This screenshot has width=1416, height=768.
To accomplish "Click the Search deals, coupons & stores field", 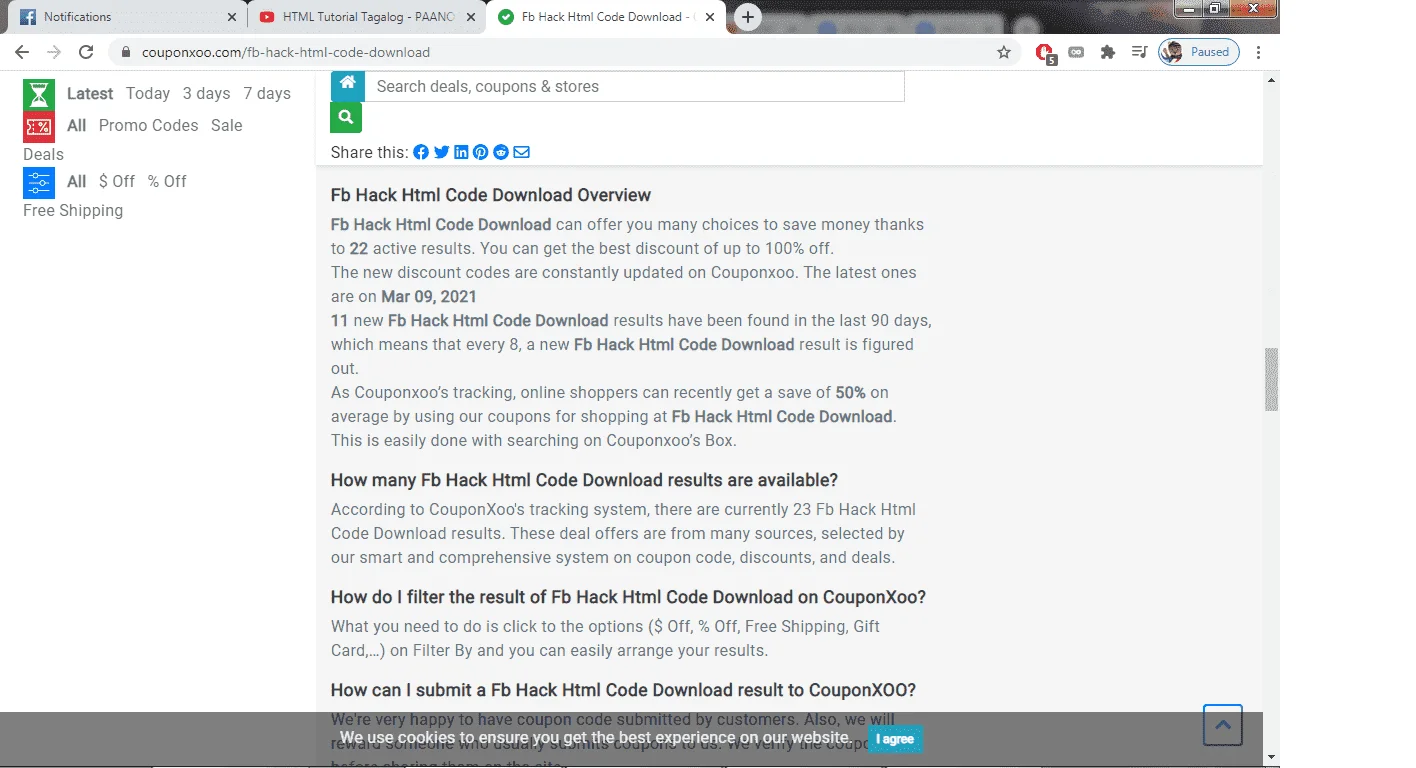I will coord(634,86).
